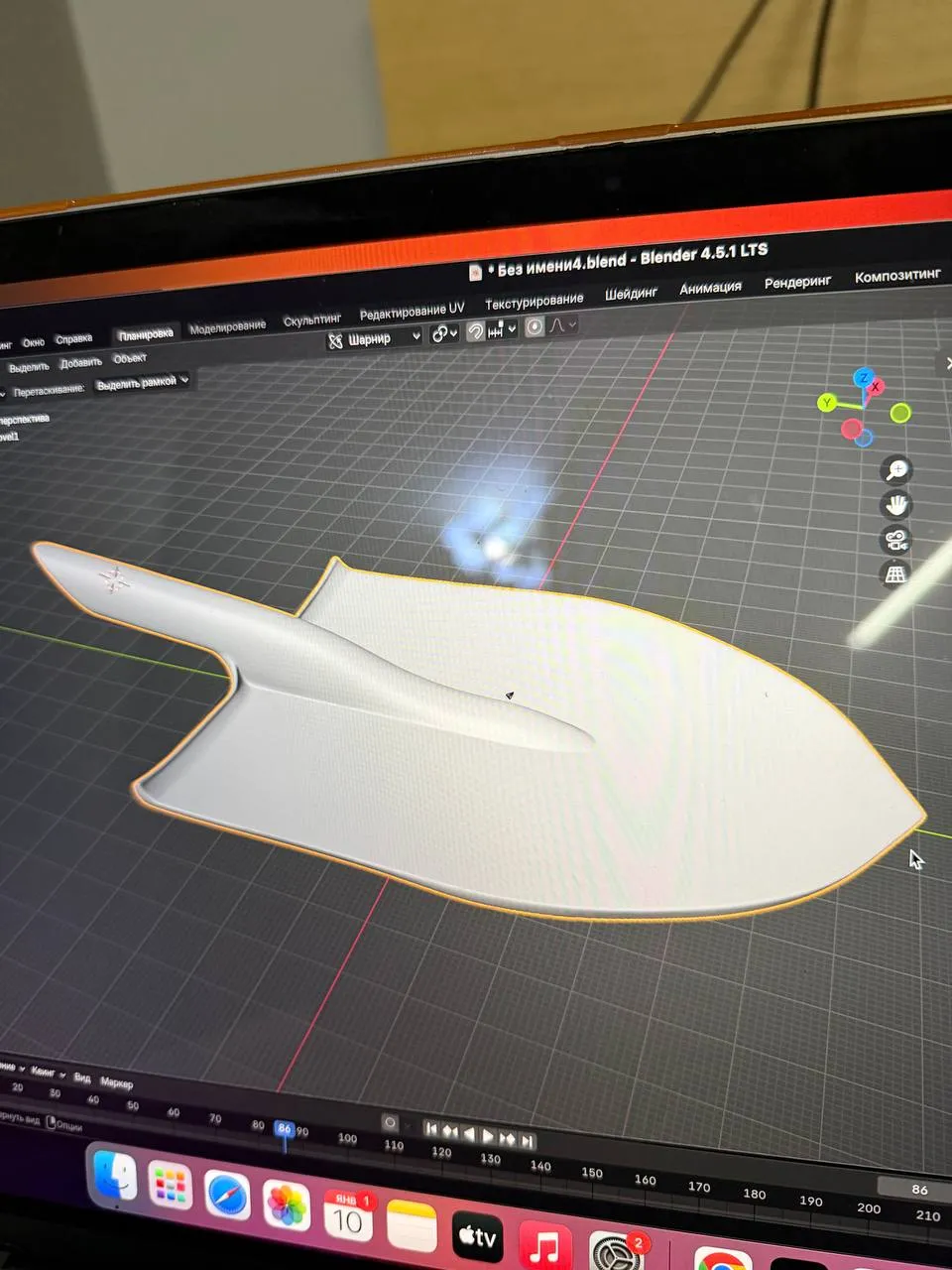Switch perspective with the grid projection icon
Viewport: 952px width, 1270px height.
(x=895, y=573)
